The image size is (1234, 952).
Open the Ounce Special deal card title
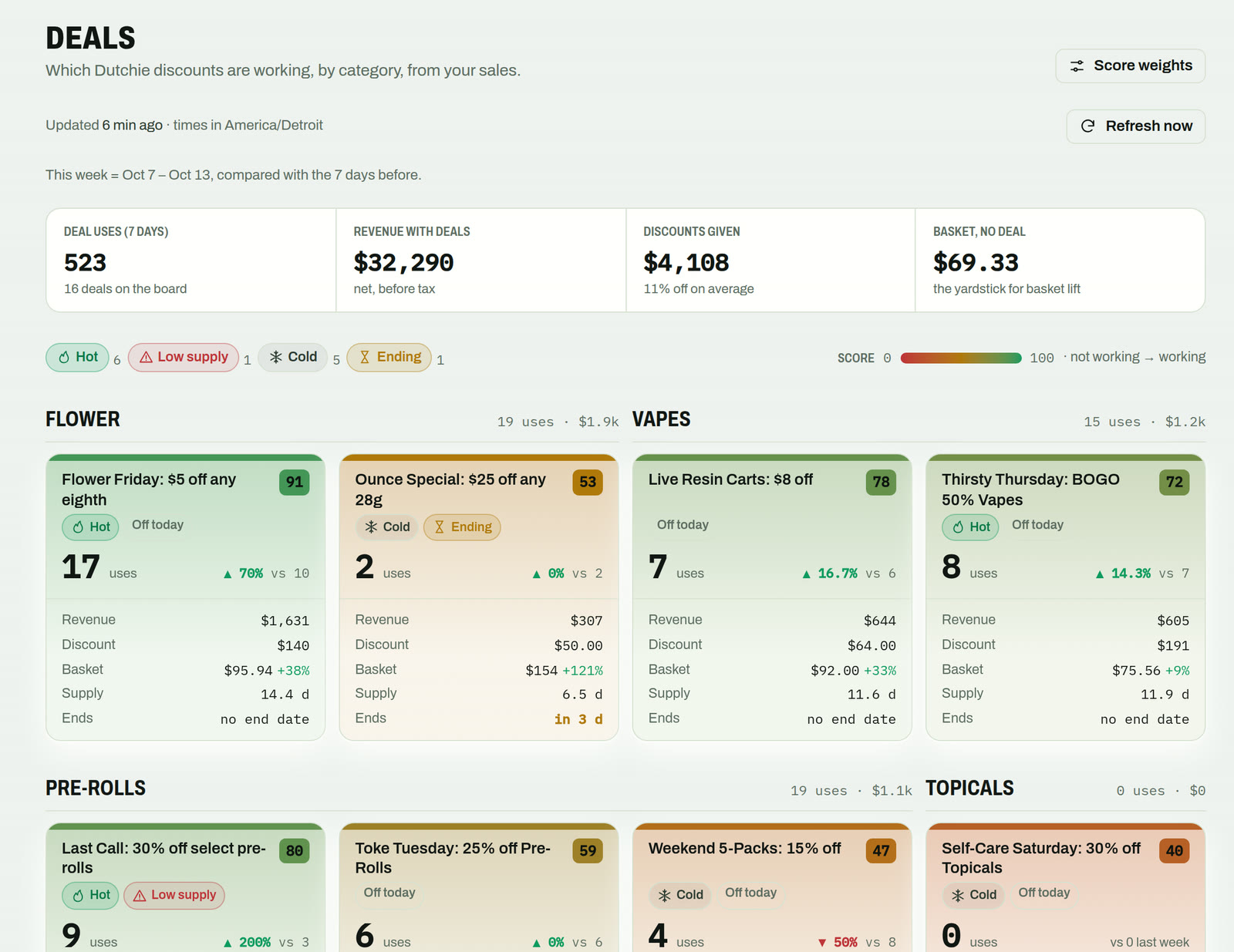pyautogui.click(x=450, y=489)
